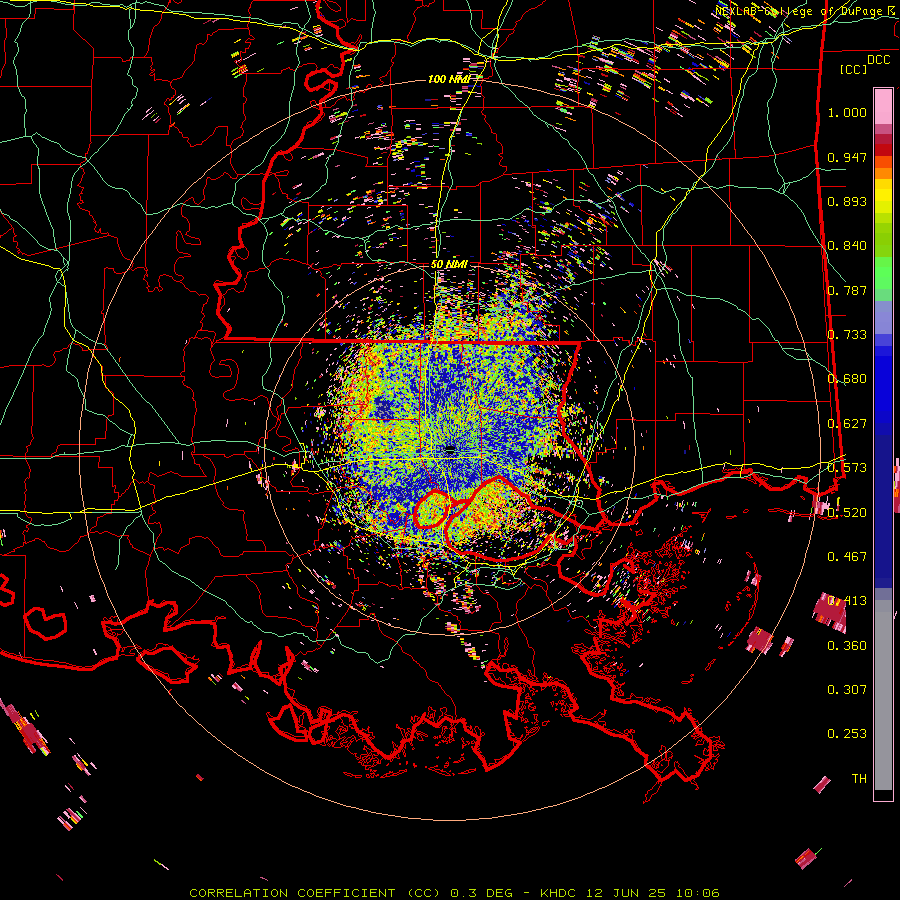The image size is (900, 900).
Task: Click the 0.520 scale value
Action: pyautogui.click(x=847, y=513)
